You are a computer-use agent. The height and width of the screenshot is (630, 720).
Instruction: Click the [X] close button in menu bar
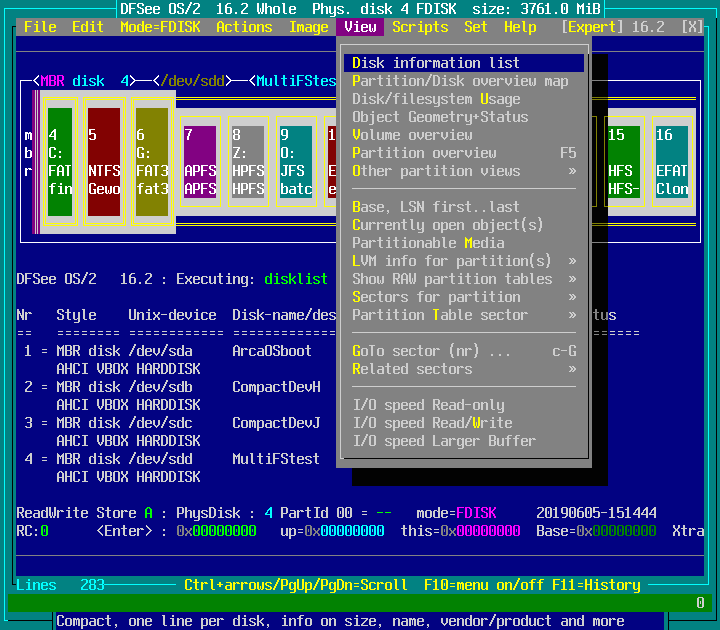pyautogui.click(x=691, y=27)
